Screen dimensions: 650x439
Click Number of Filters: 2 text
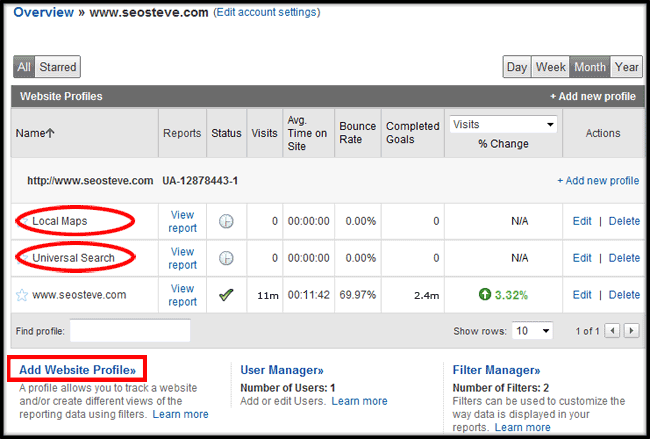coord(500,388)
